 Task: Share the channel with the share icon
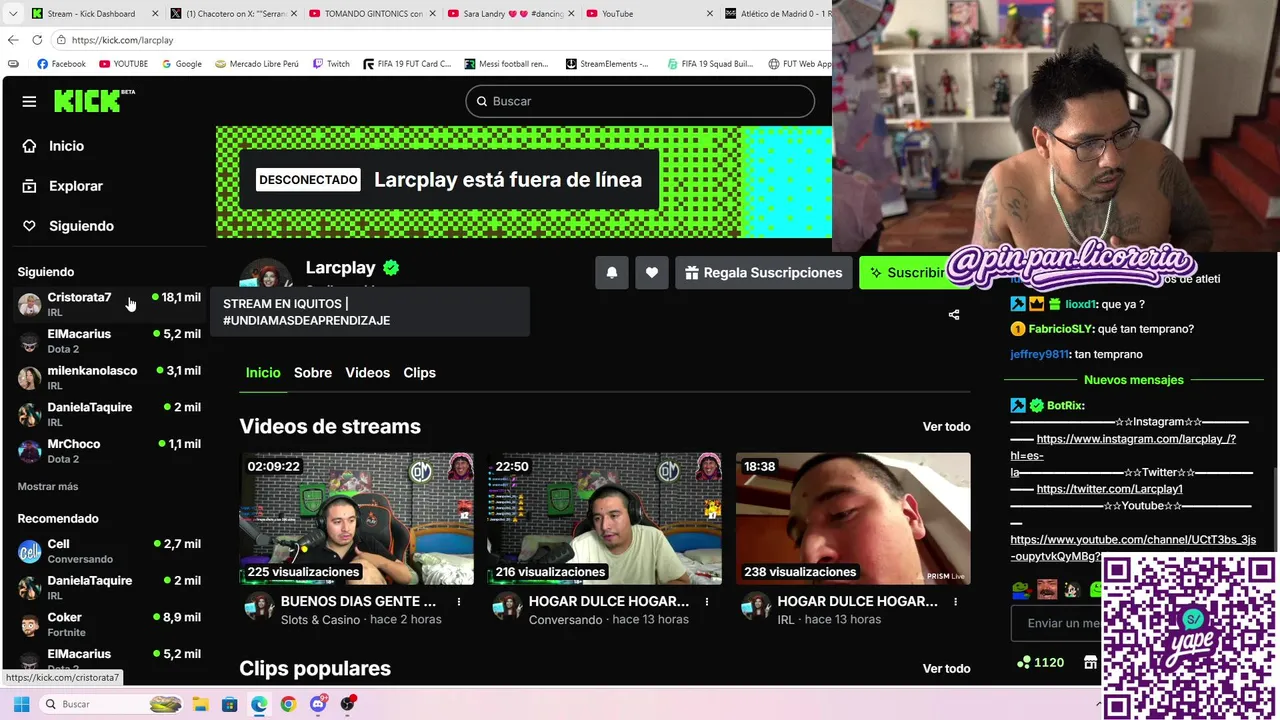point(954,314)
